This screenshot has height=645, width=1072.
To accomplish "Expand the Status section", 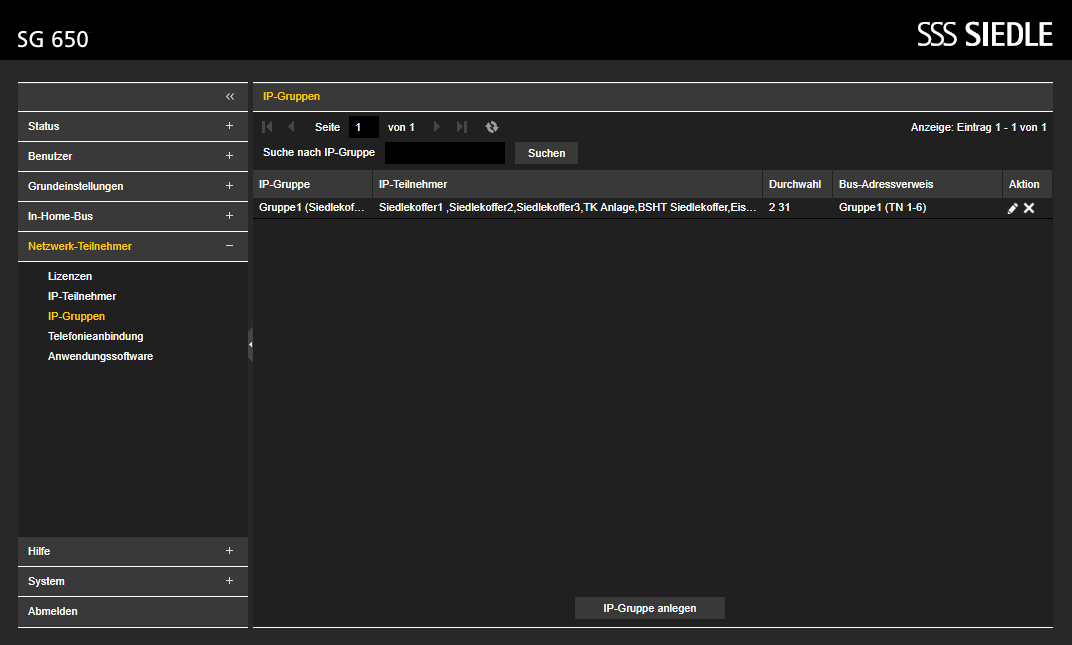I will pos(229,126).
